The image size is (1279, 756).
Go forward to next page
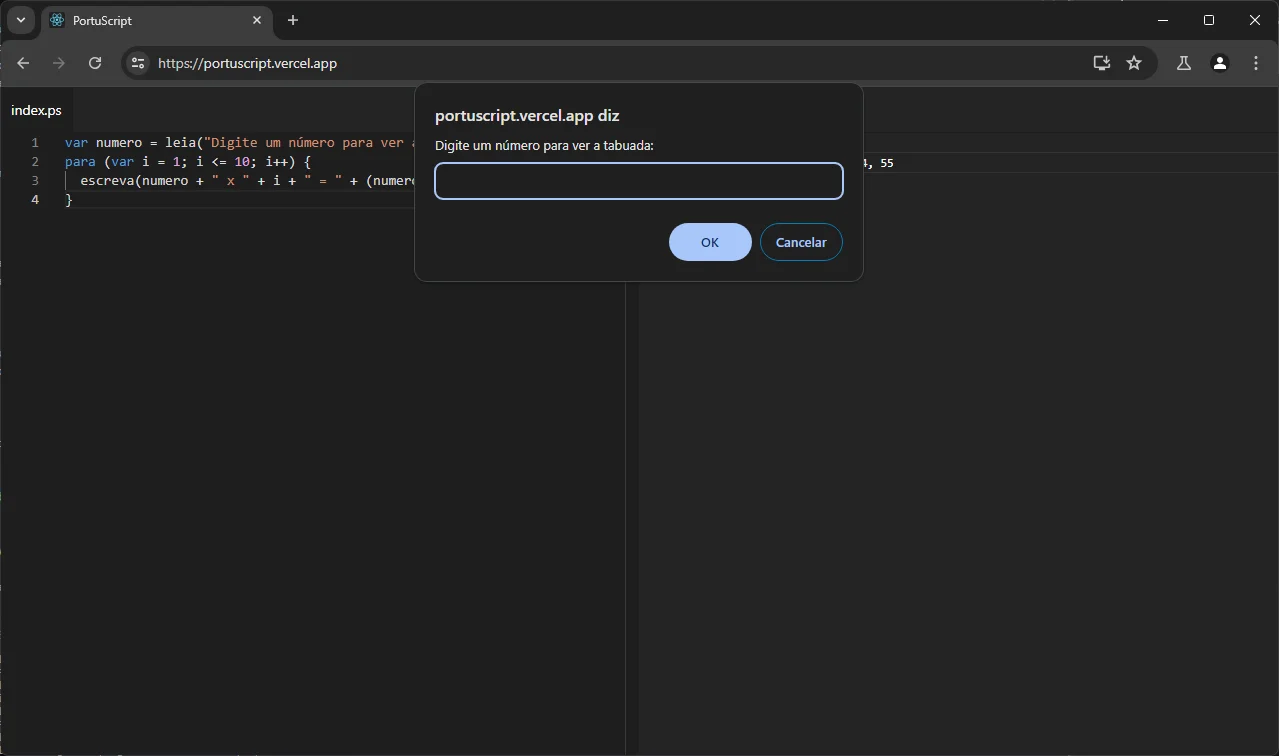click(59, 63)
